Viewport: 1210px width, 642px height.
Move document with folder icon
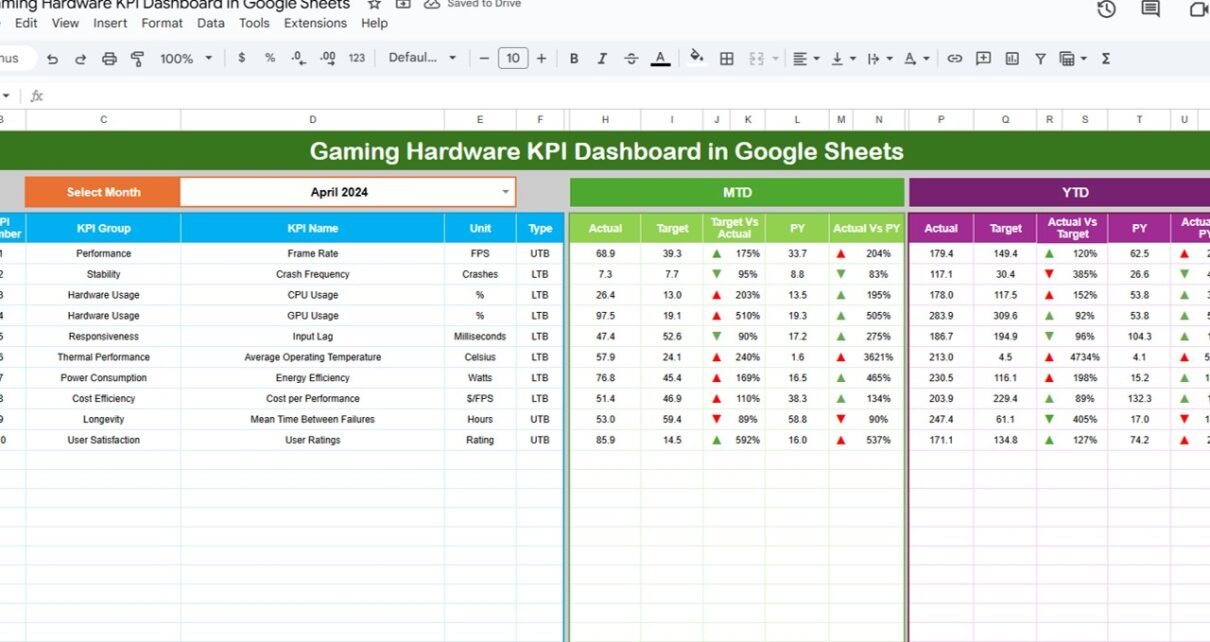pos(403,4)
